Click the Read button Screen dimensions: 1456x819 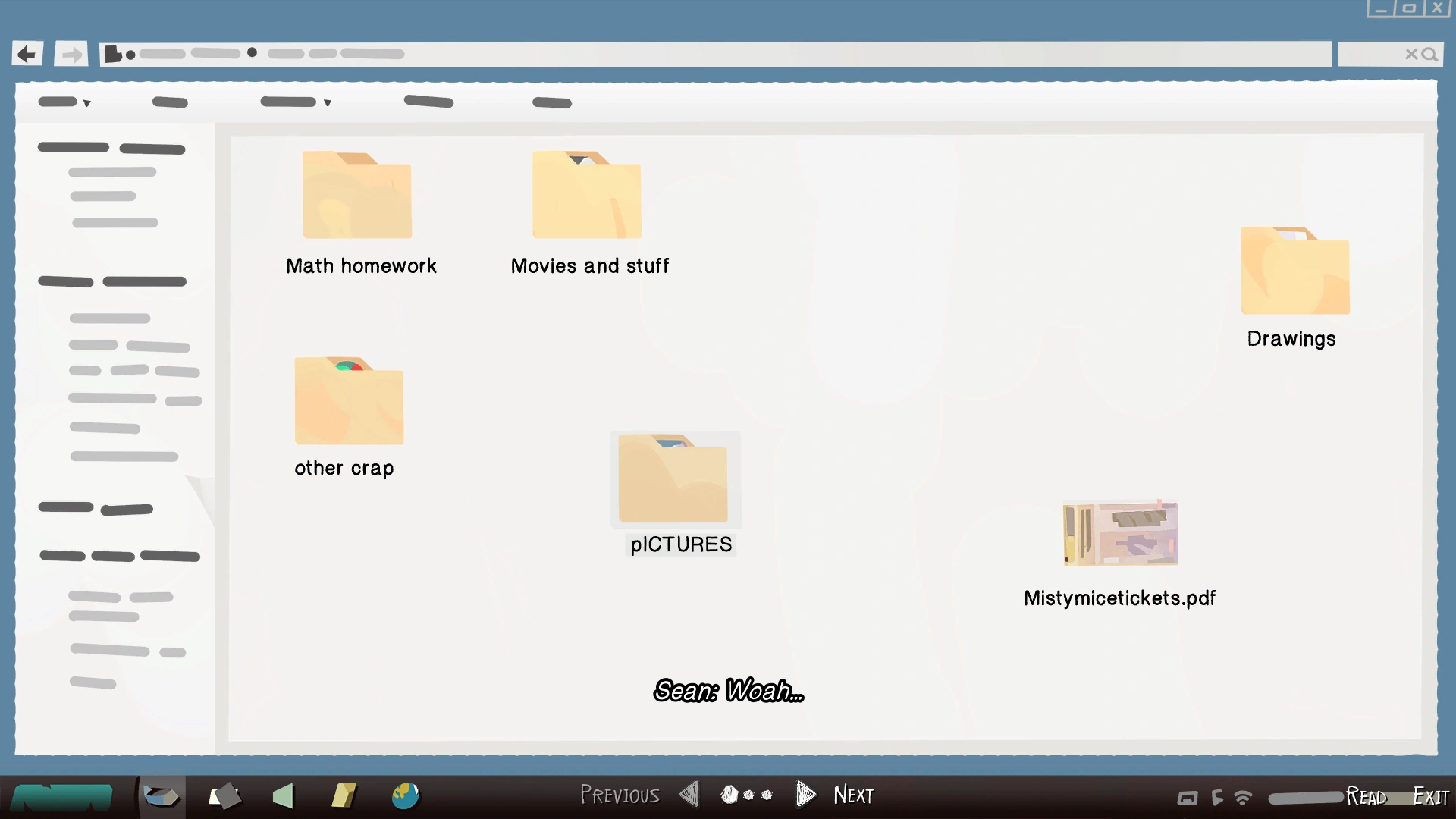(x=1367, y=796)
